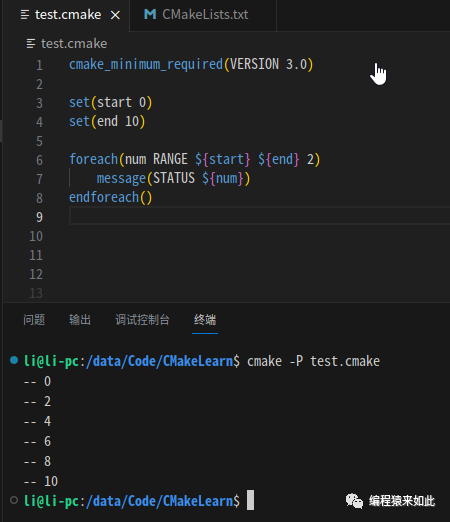The width and height of the screenshot is (450, 522).
Task: Click the ${end} variable reference
Action: [x=279, y=159]
